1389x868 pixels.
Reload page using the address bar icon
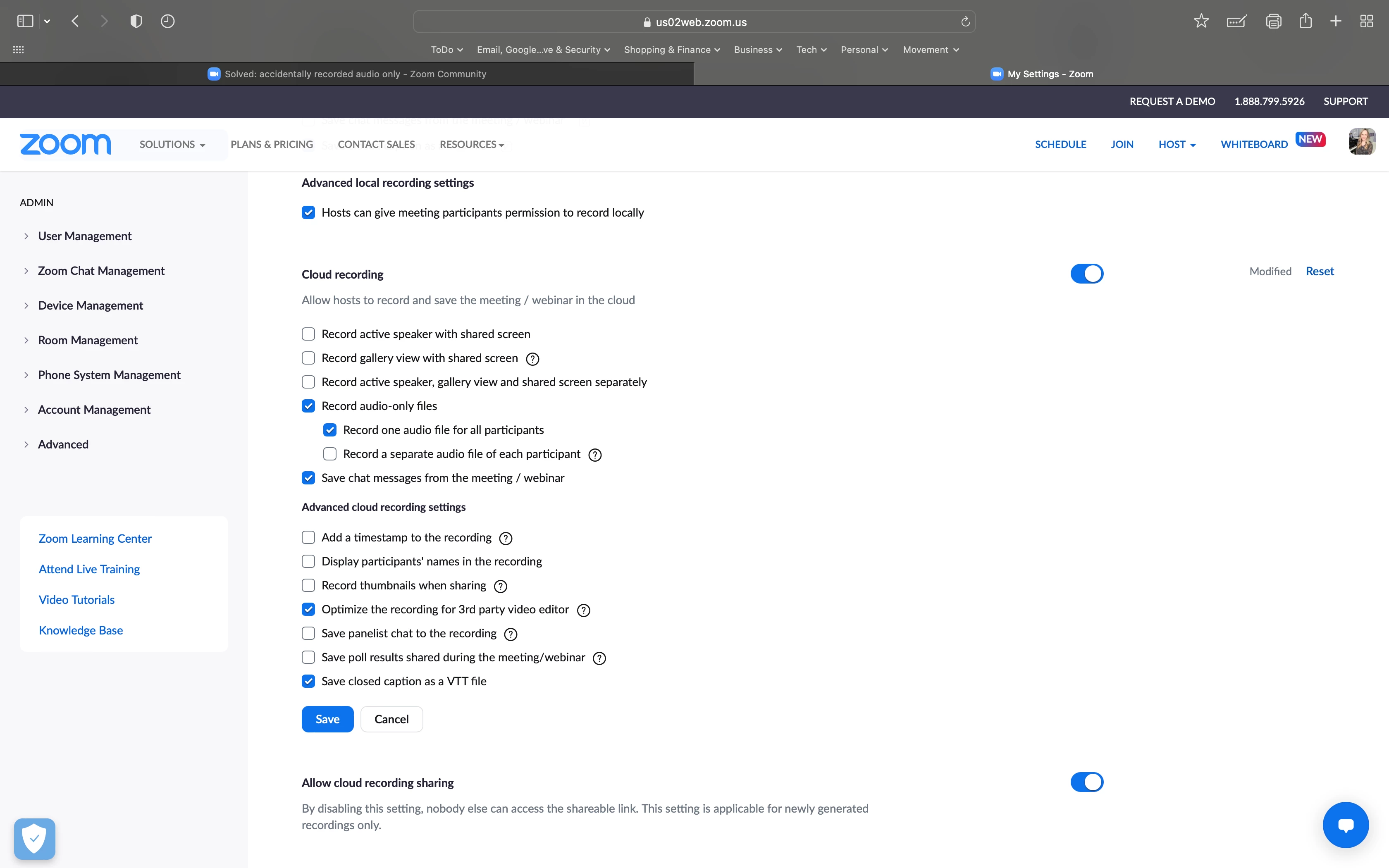click(x=965, y=22)
